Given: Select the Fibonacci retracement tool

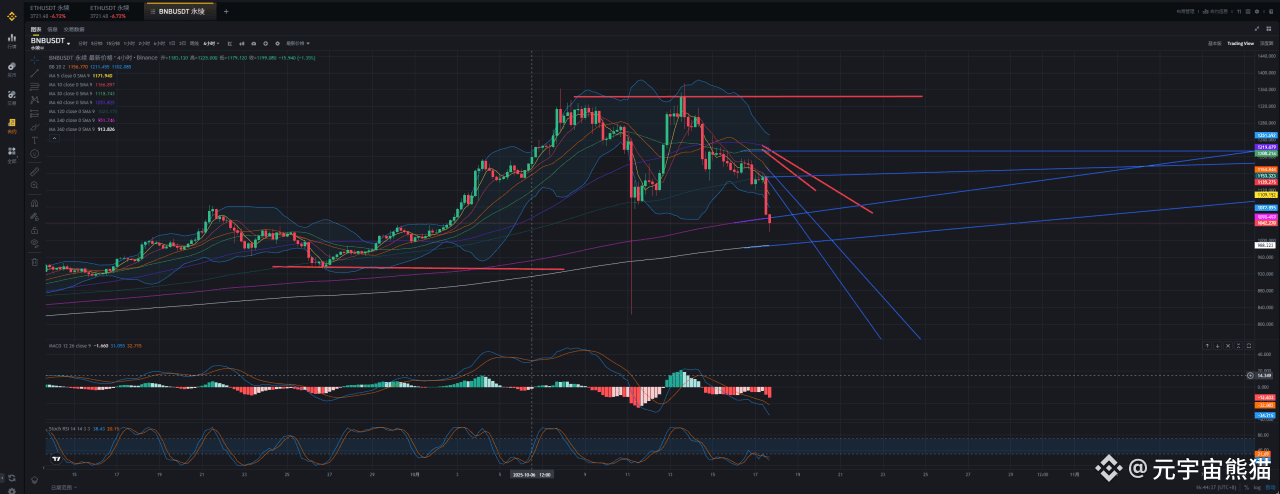Looking at the screenshot, I should [34, 86].
